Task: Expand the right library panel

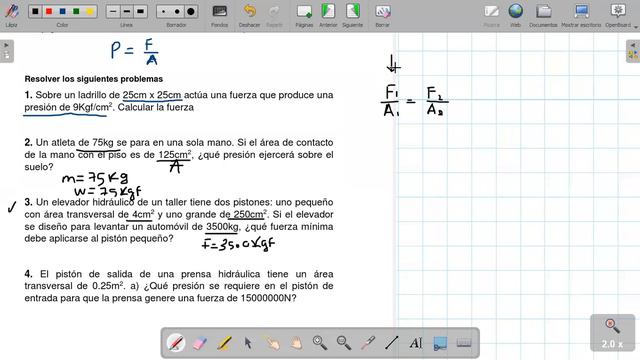Action: point(633,51)
